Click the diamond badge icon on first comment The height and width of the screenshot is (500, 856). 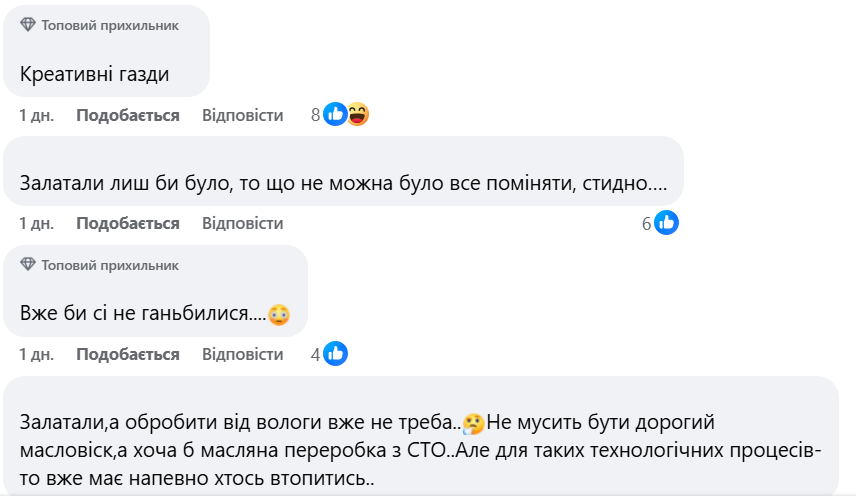(x=28, y=25)
